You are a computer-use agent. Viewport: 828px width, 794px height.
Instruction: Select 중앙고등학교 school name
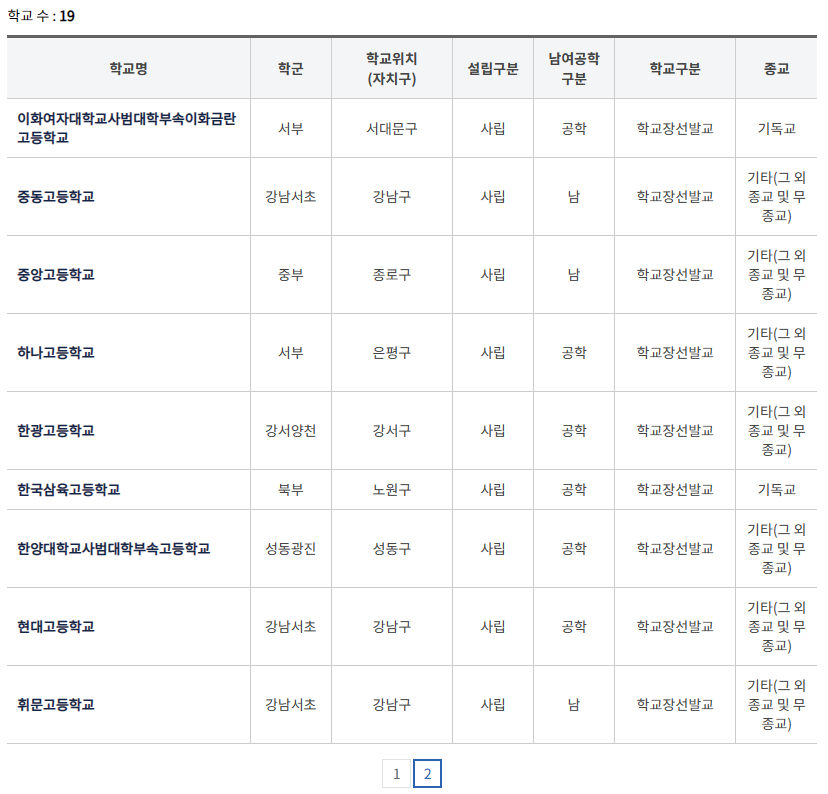click(x=56, y=275)
